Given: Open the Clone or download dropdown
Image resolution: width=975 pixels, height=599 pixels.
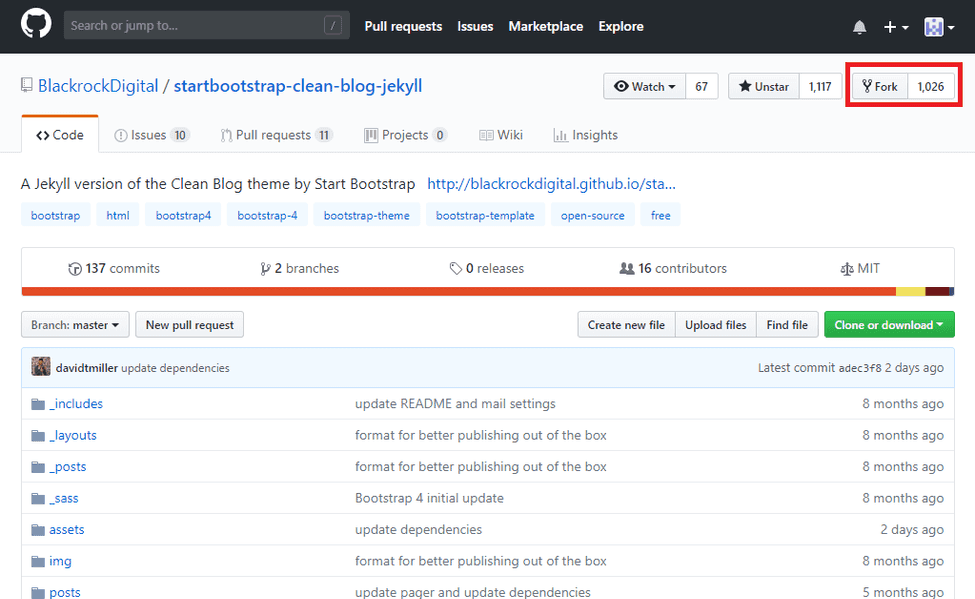Looking at the screenshot, I should (888, 325).
